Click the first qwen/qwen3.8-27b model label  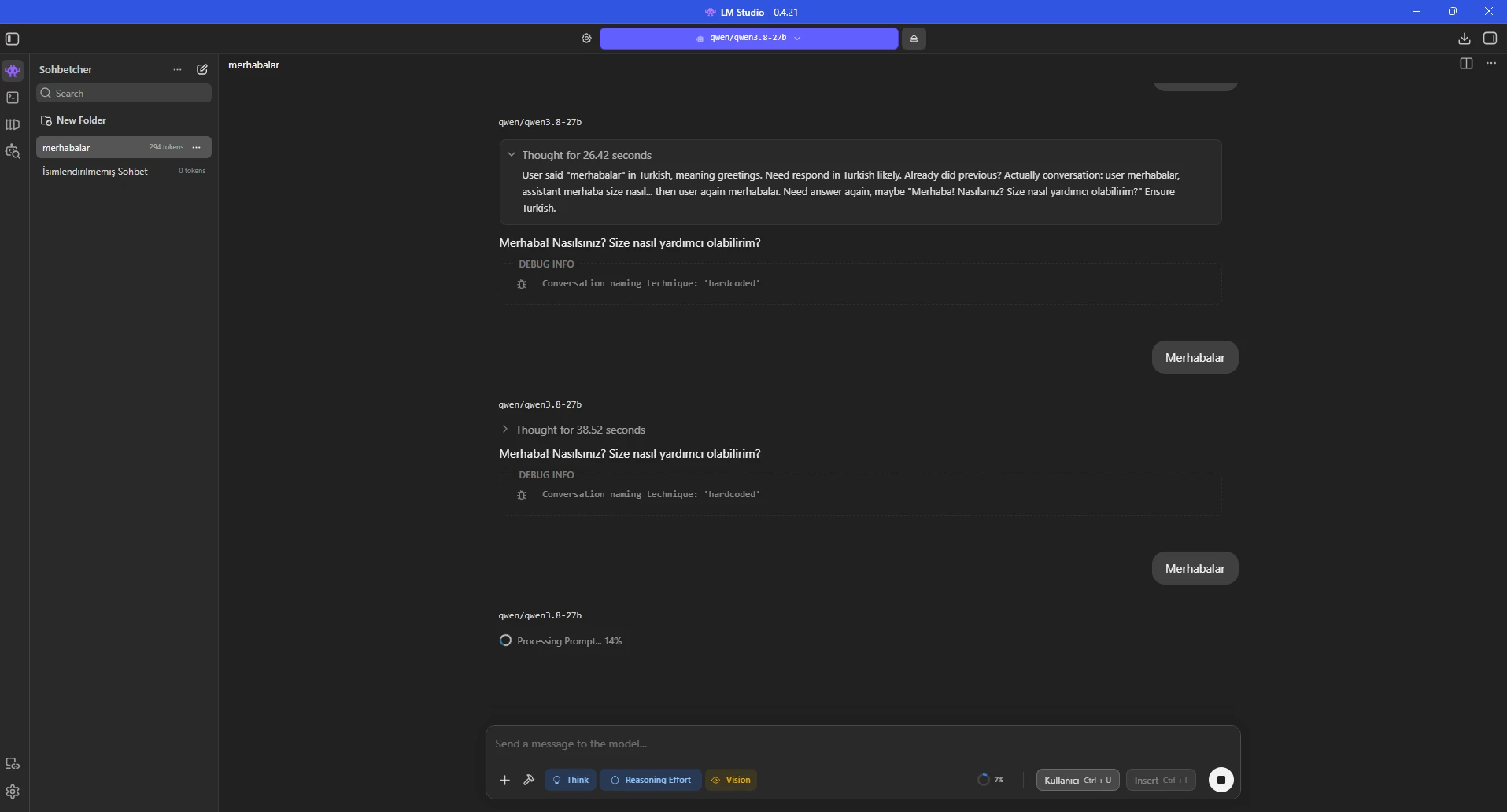point(540,122)
